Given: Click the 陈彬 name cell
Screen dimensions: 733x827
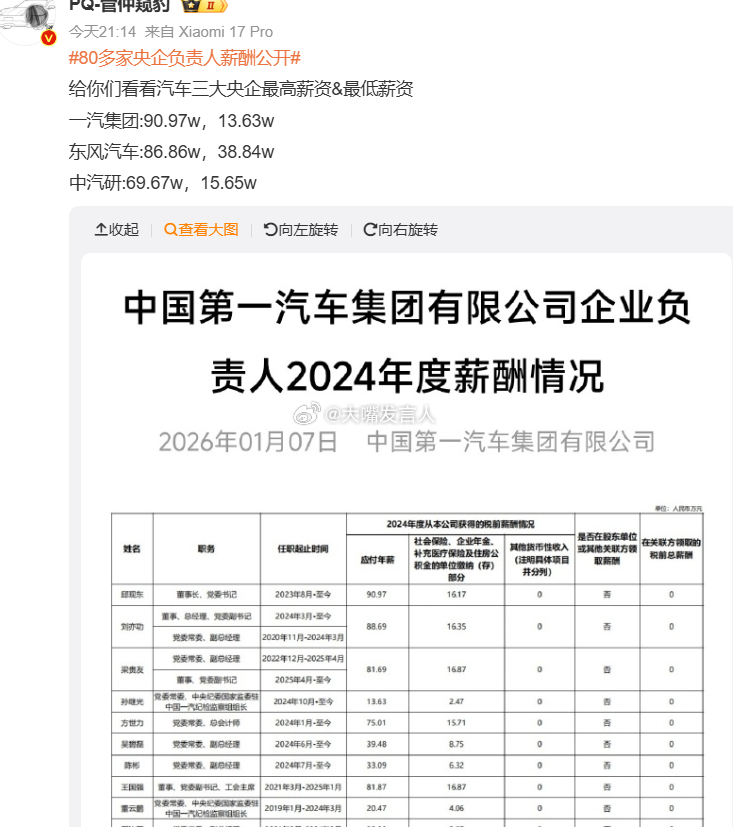Looking at the screenshot, I should [x=132, y=765].
